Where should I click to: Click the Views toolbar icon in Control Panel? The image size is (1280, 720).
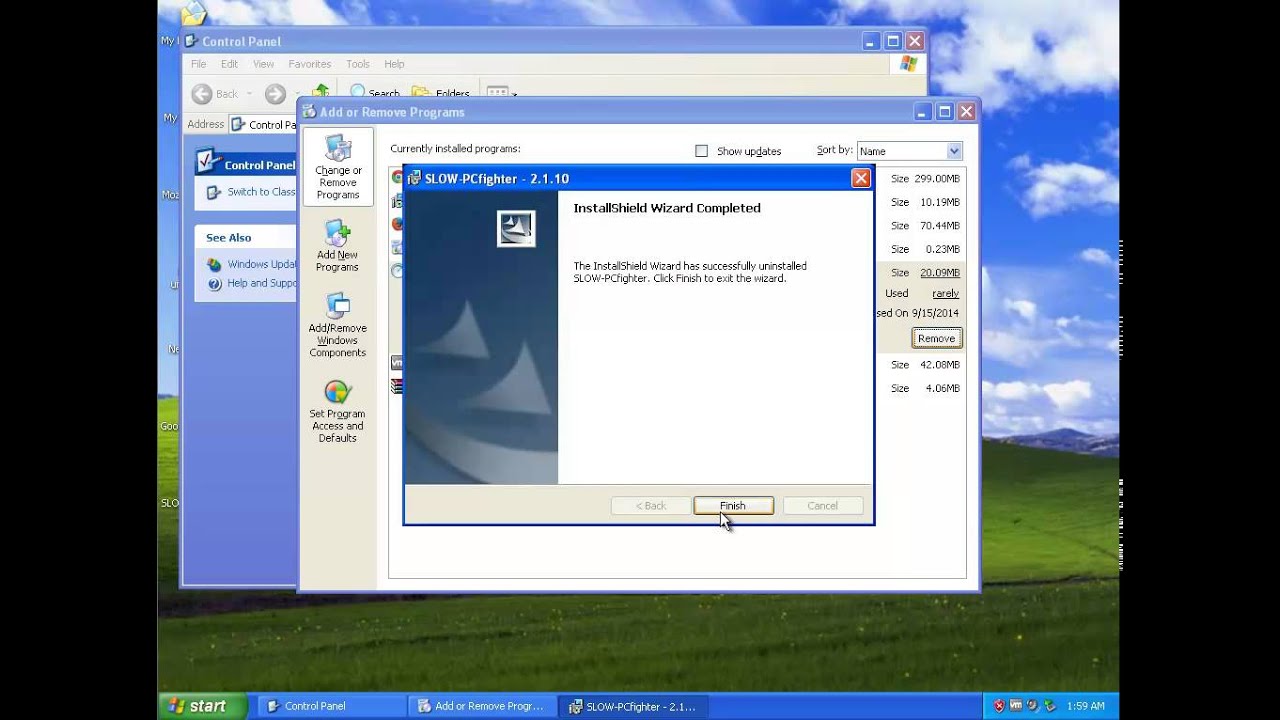tap(497, 93)
